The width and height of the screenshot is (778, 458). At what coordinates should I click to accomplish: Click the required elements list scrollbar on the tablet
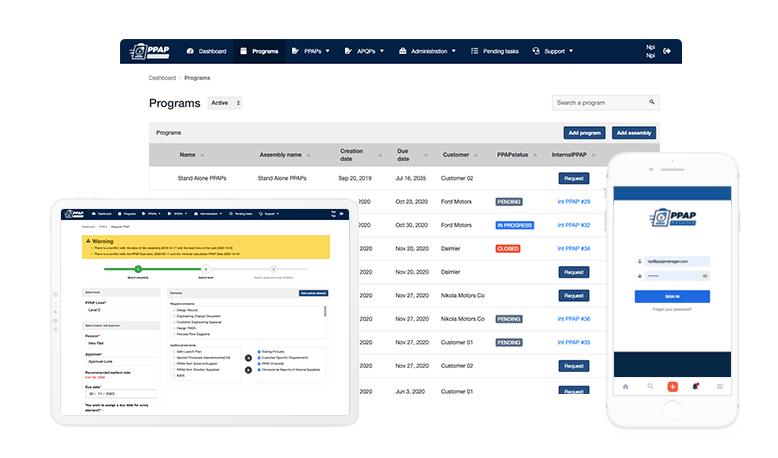pyautogui.click(x=325, y=311)
